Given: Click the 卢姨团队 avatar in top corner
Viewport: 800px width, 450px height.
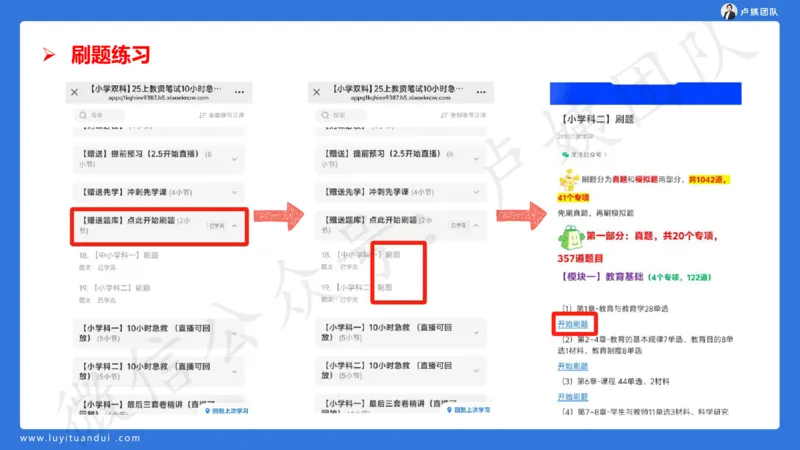Looking at the screenshot, I should [729, 11].
